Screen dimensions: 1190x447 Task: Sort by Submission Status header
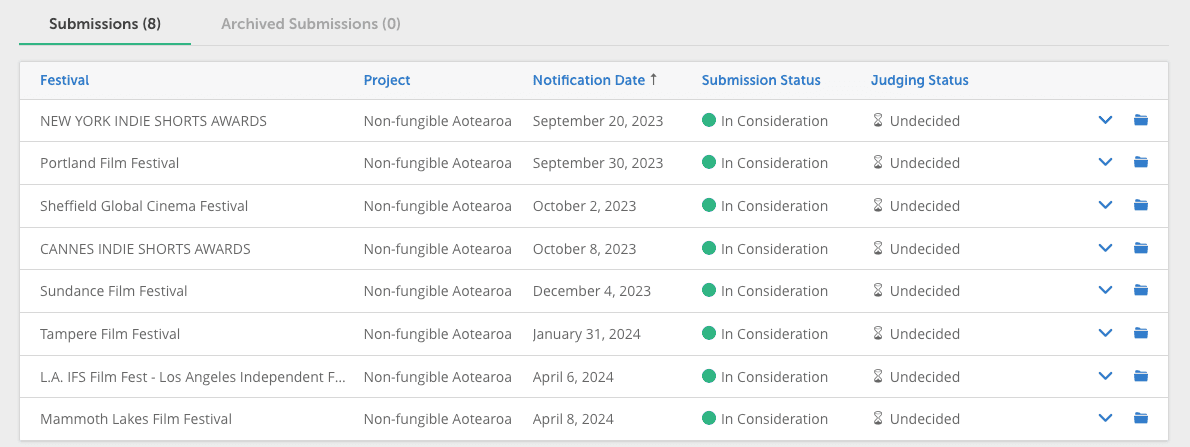760,80
